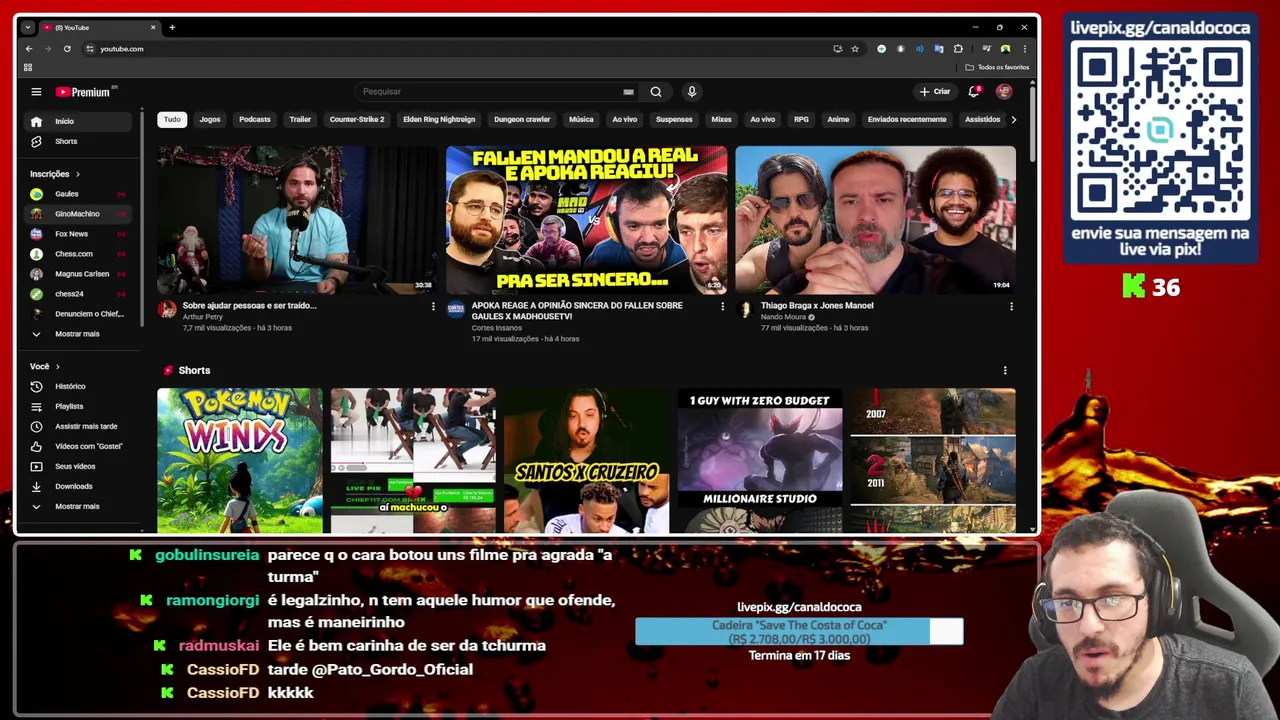Open the notifications bell
This screenshot has width=1280, height=720.
point(973,92)
